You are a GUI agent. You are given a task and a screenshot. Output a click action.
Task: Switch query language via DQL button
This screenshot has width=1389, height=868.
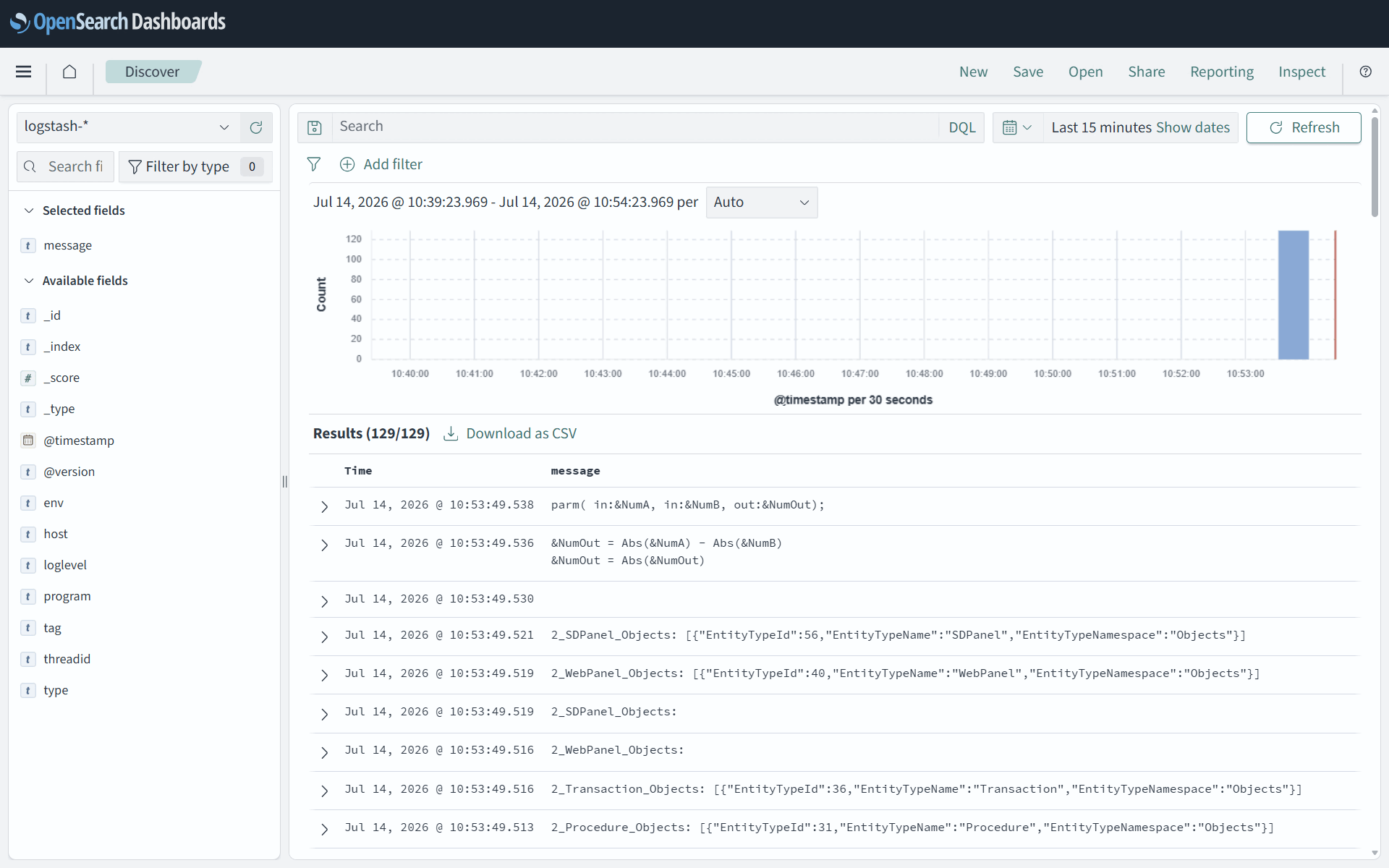[962, 127]
